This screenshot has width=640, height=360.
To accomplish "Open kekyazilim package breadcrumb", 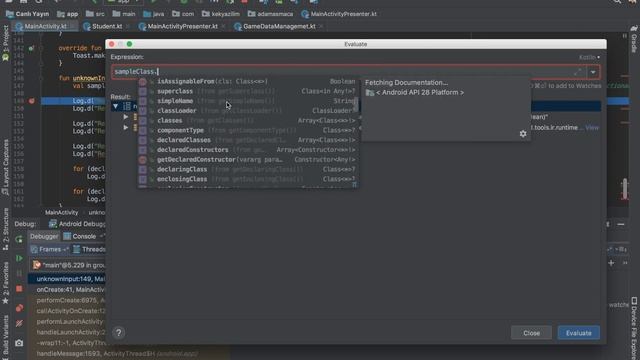I will 221,14.
